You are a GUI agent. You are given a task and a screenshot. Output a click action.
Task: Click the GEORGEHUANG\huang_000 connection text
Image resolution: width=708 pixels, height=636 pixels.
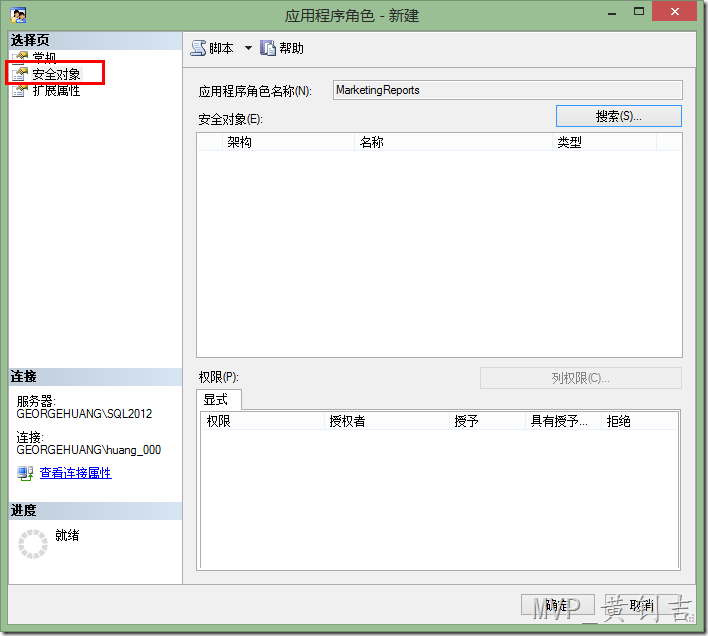pyautogui.click(x=88, y=450)
